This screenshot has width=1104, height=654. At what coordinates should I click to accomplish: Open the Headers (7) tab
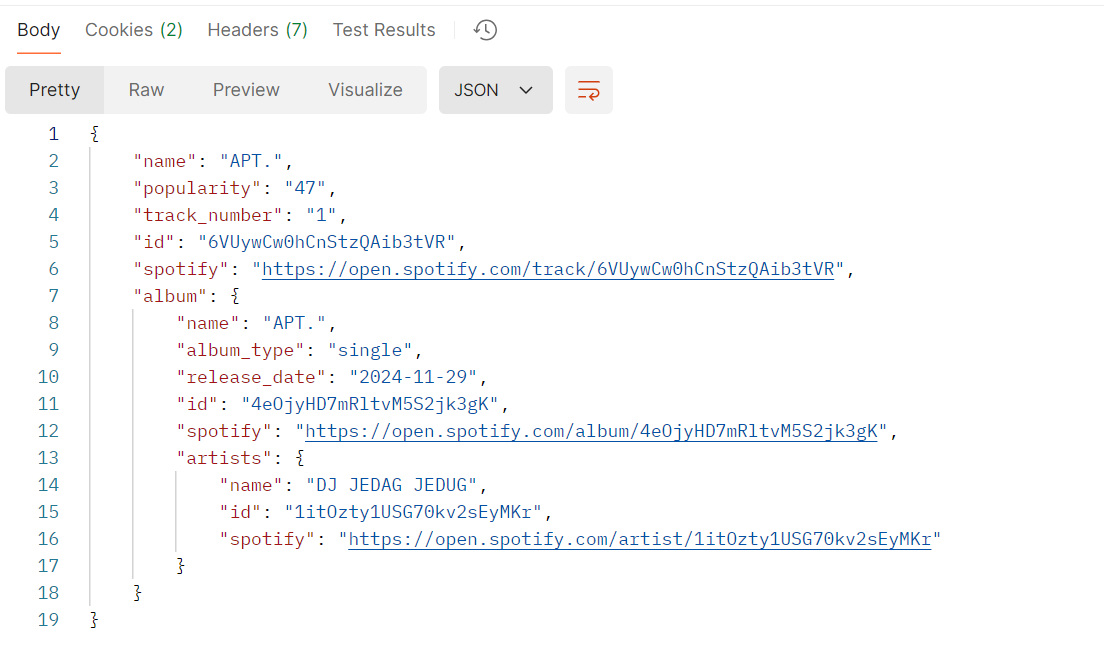[258, 30]
